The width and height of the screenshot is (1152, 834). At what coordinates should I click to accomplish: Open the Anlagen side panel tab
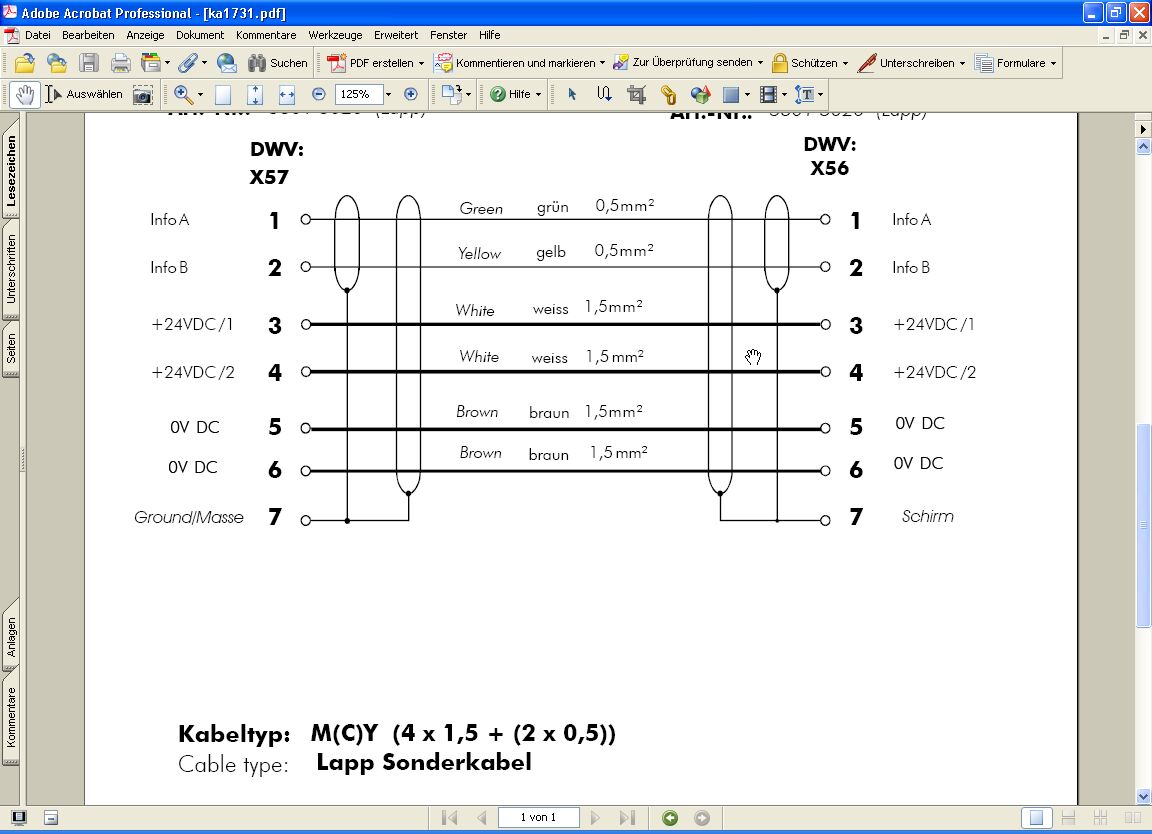[11, 636]
